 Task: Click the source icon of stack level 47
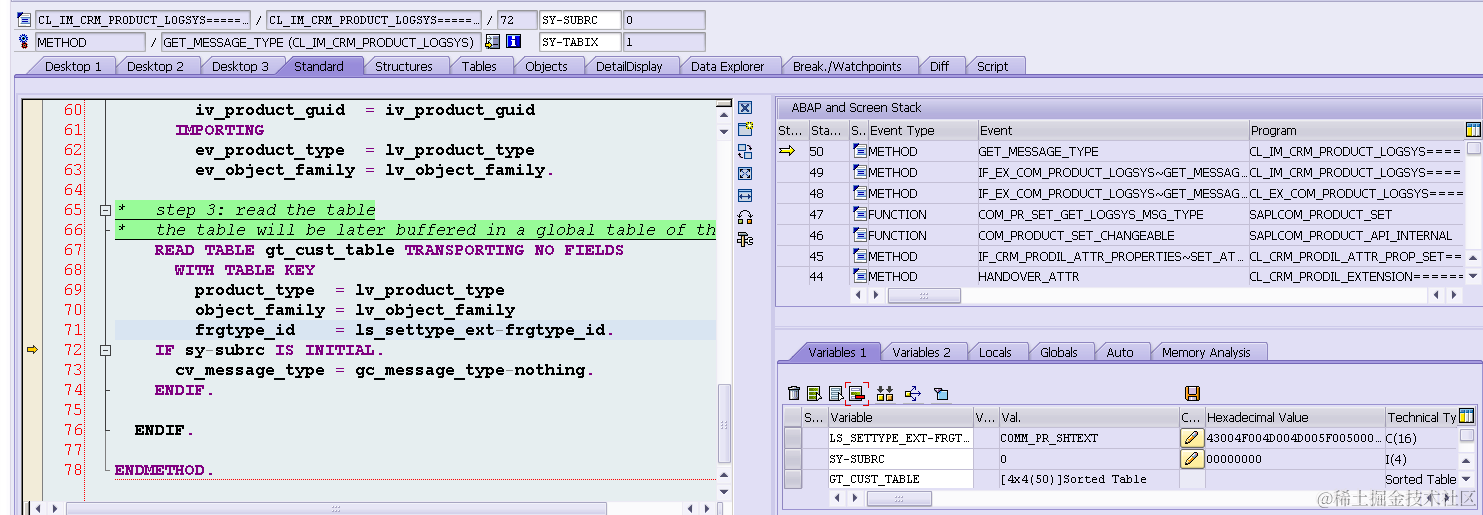click(x=859, y=214)
